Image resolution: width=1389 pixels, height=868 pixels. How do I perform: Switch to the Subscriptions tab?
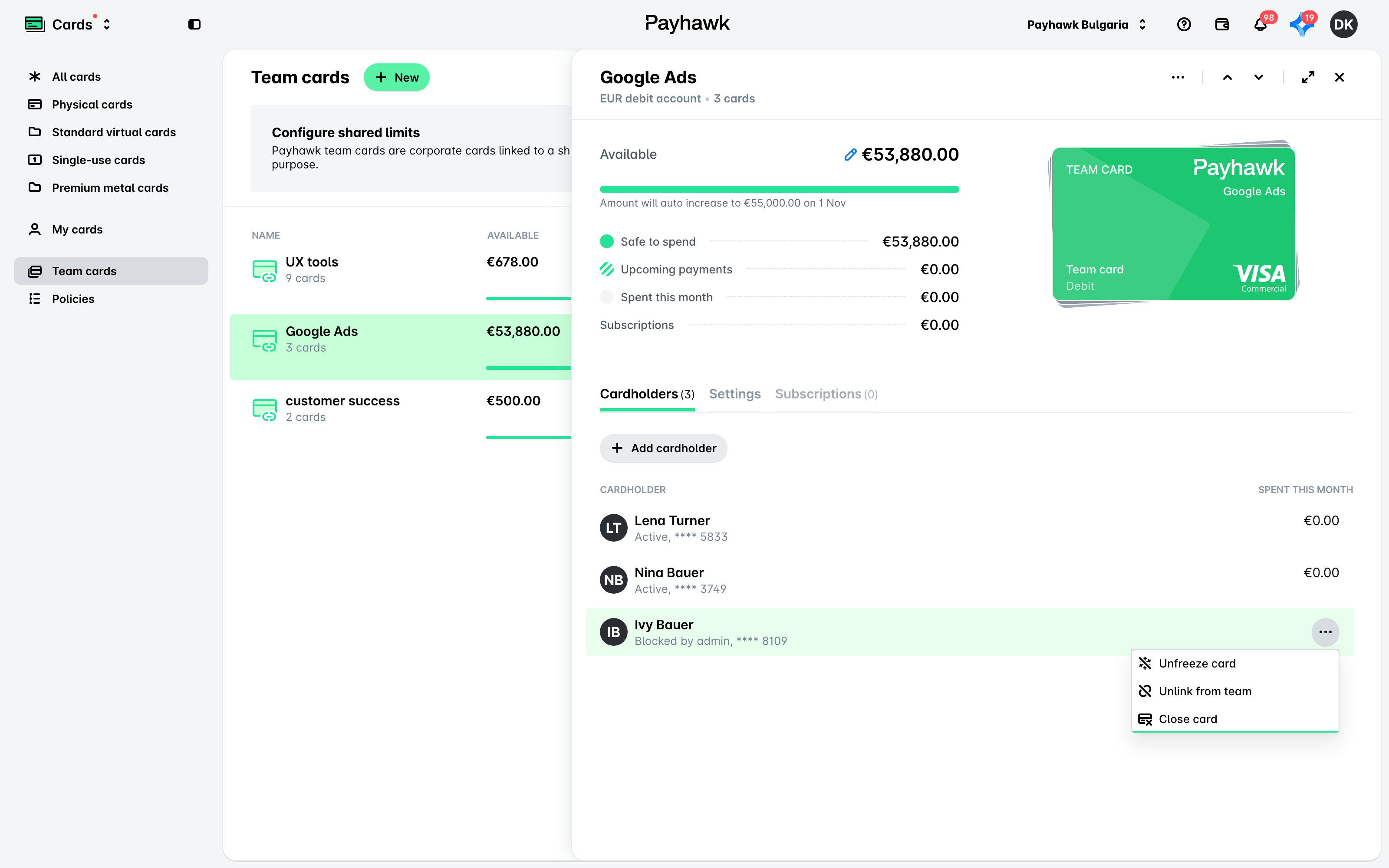pyautogui.click(x=826, y=395)
